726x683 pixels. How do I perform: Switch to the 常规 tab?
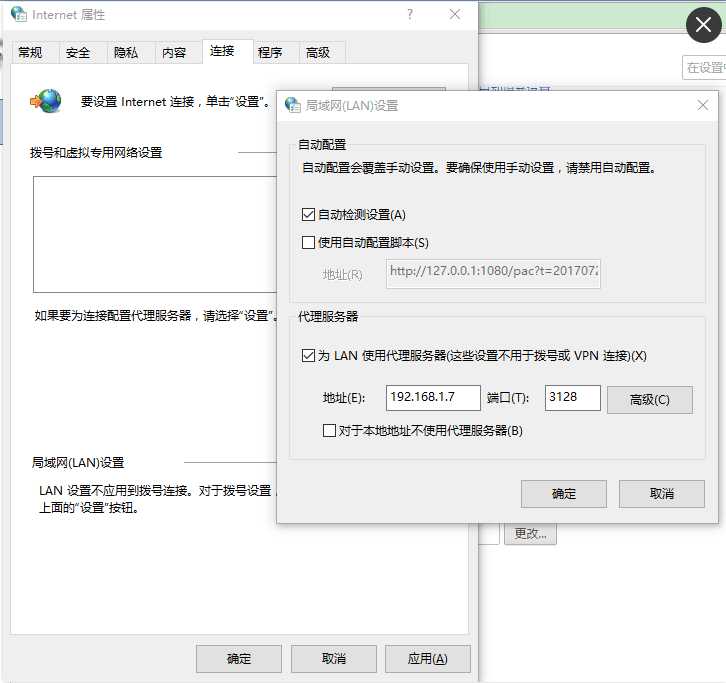click(31, 52)
